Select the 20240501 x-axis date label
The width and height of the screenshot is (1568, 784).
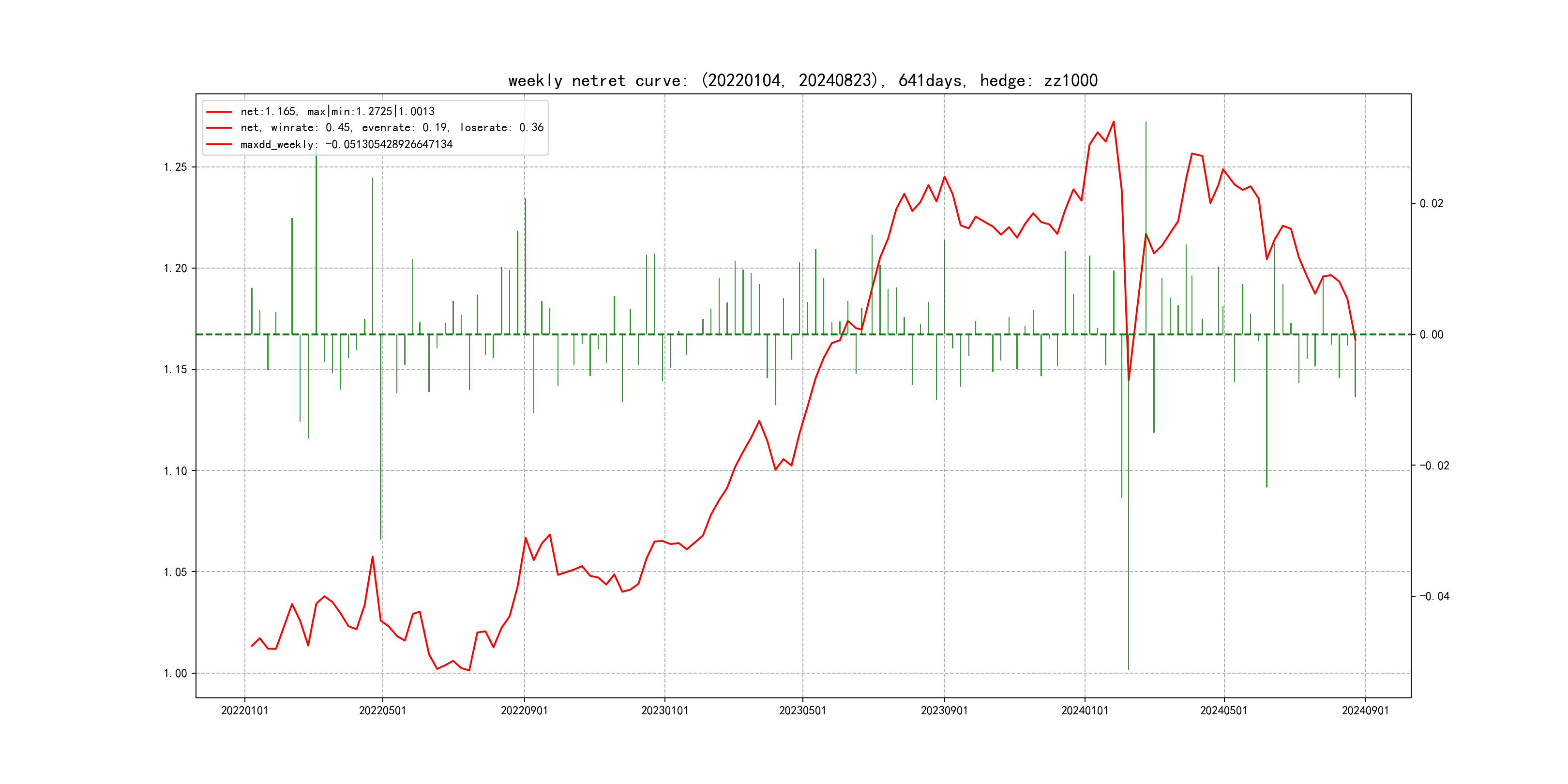coord(1223,711)
